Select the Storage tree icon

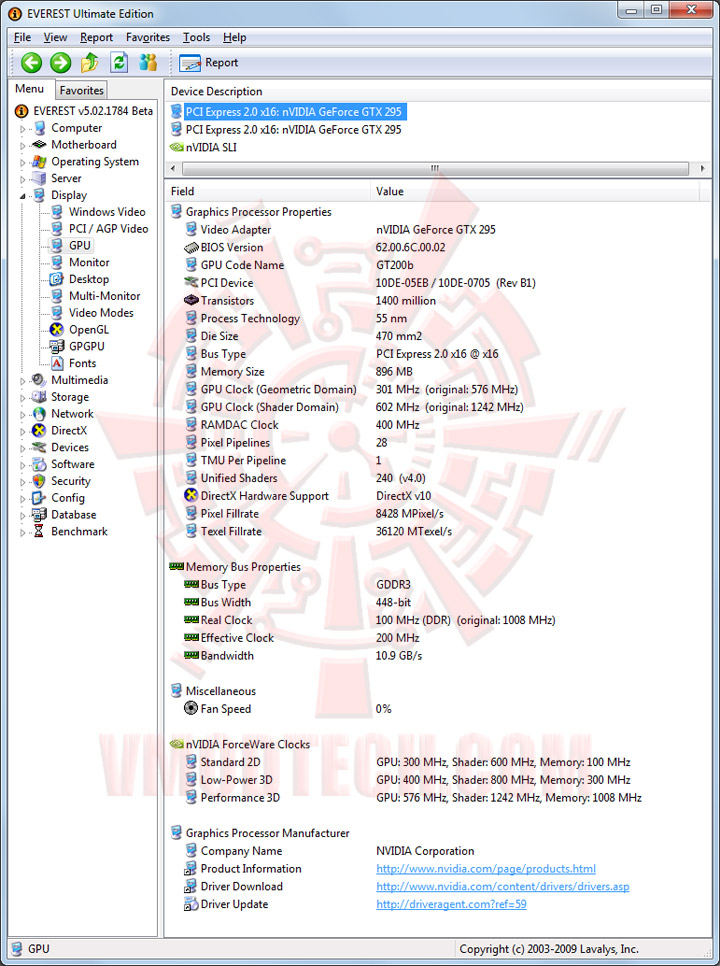click(x=39, y=397)
